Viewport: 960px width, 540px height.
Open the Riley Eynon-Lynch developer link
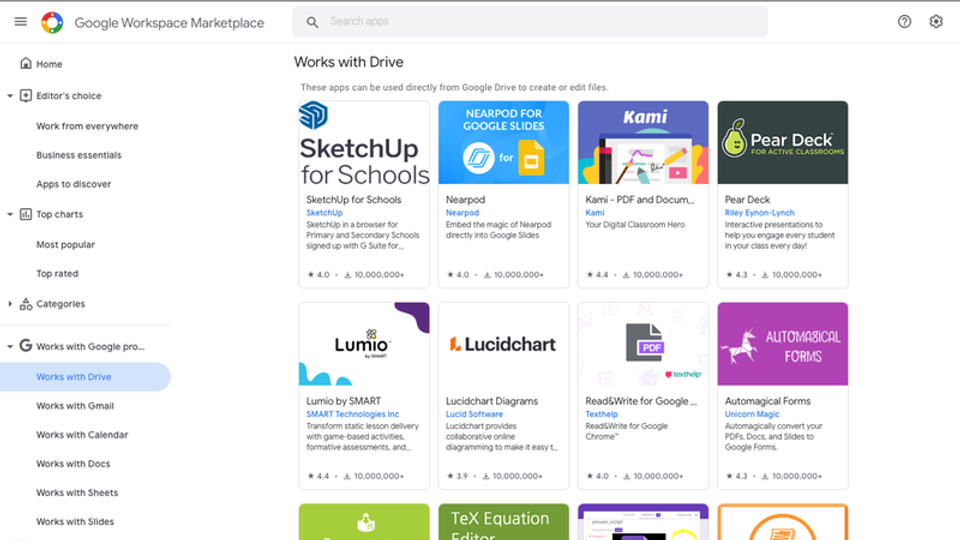tap(759, 212)
